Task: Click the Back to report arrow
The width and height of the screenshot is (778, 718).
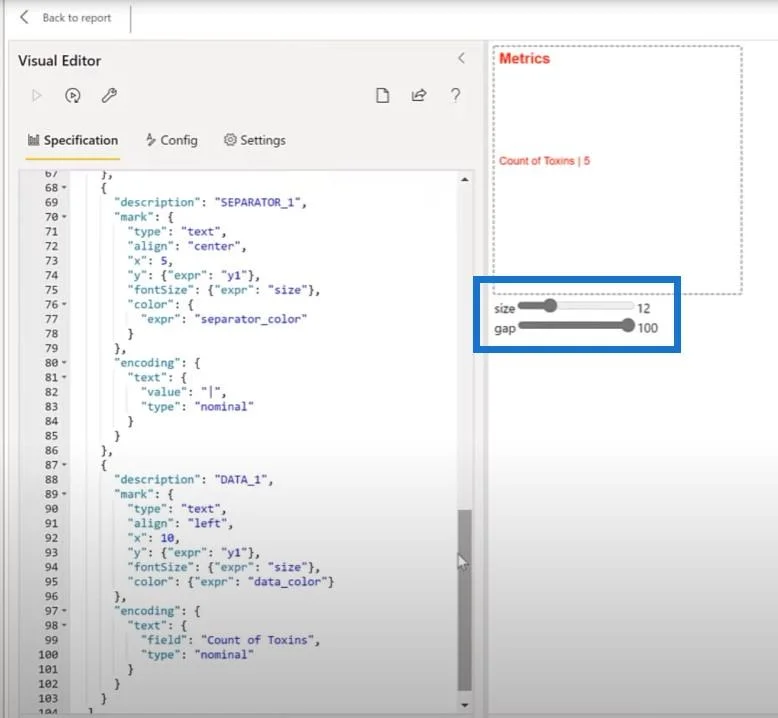Action: coord(24,17)
